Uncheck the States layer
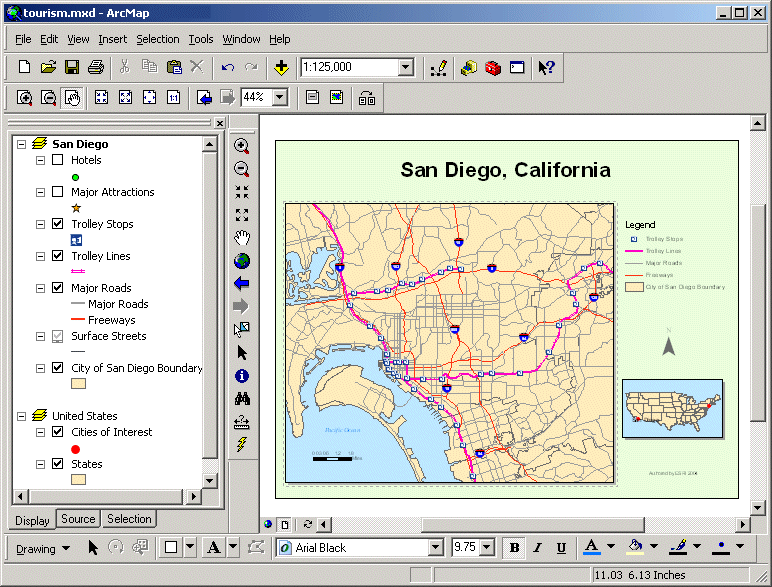The image size is (772, 587). pos(58,464)
